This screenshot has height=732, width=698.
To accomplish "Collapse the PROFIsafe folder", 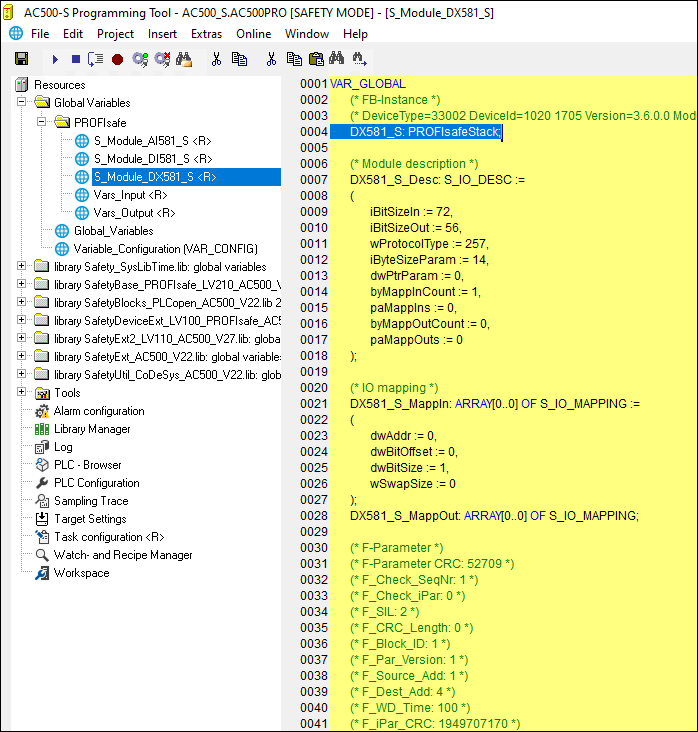I will point(42,122).
